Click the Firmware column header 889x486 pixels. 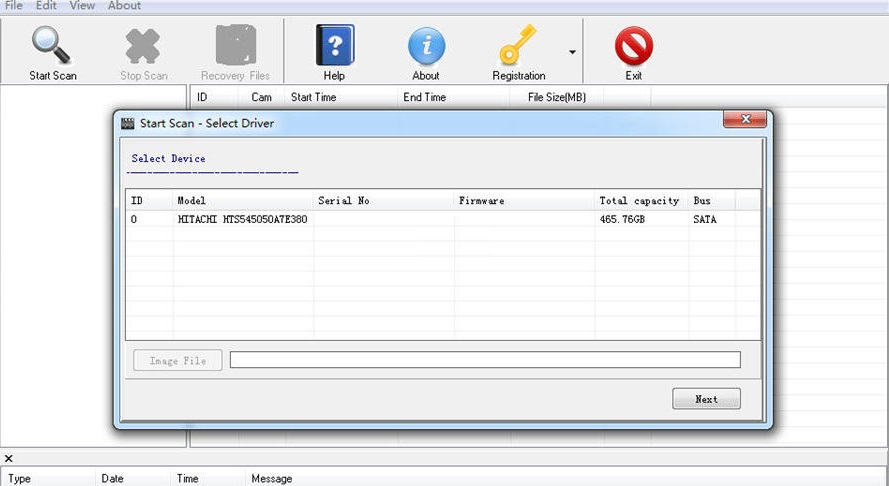[524, 200]
